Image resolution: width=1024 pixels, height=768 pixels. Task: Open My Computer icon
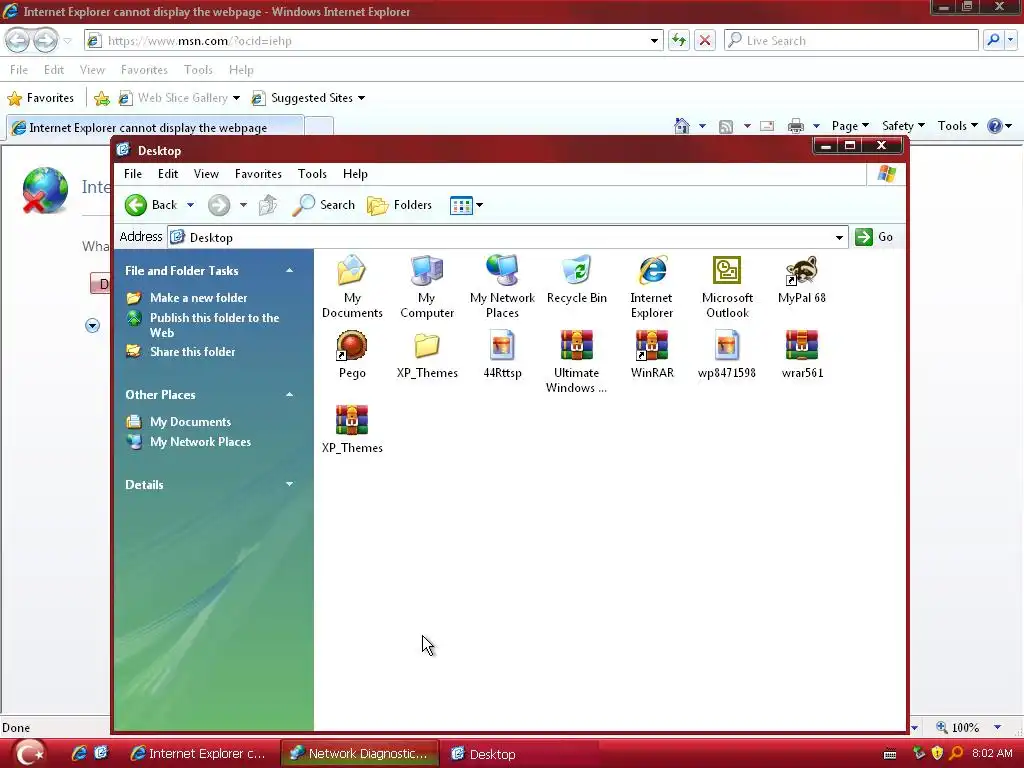point(427,271)
